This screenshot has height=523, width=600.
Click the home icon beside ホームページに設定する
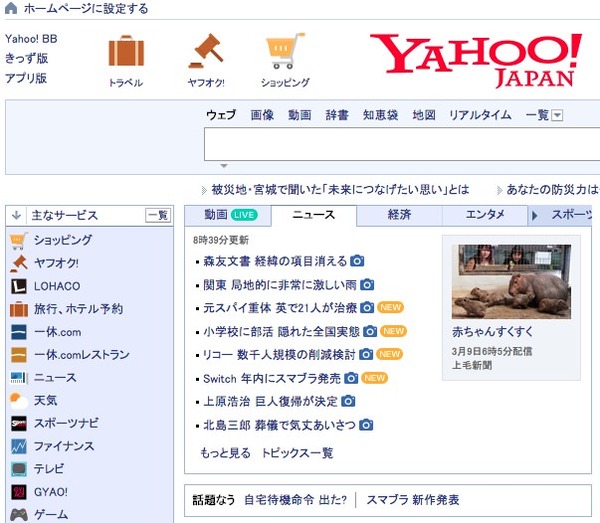[11, 8]
